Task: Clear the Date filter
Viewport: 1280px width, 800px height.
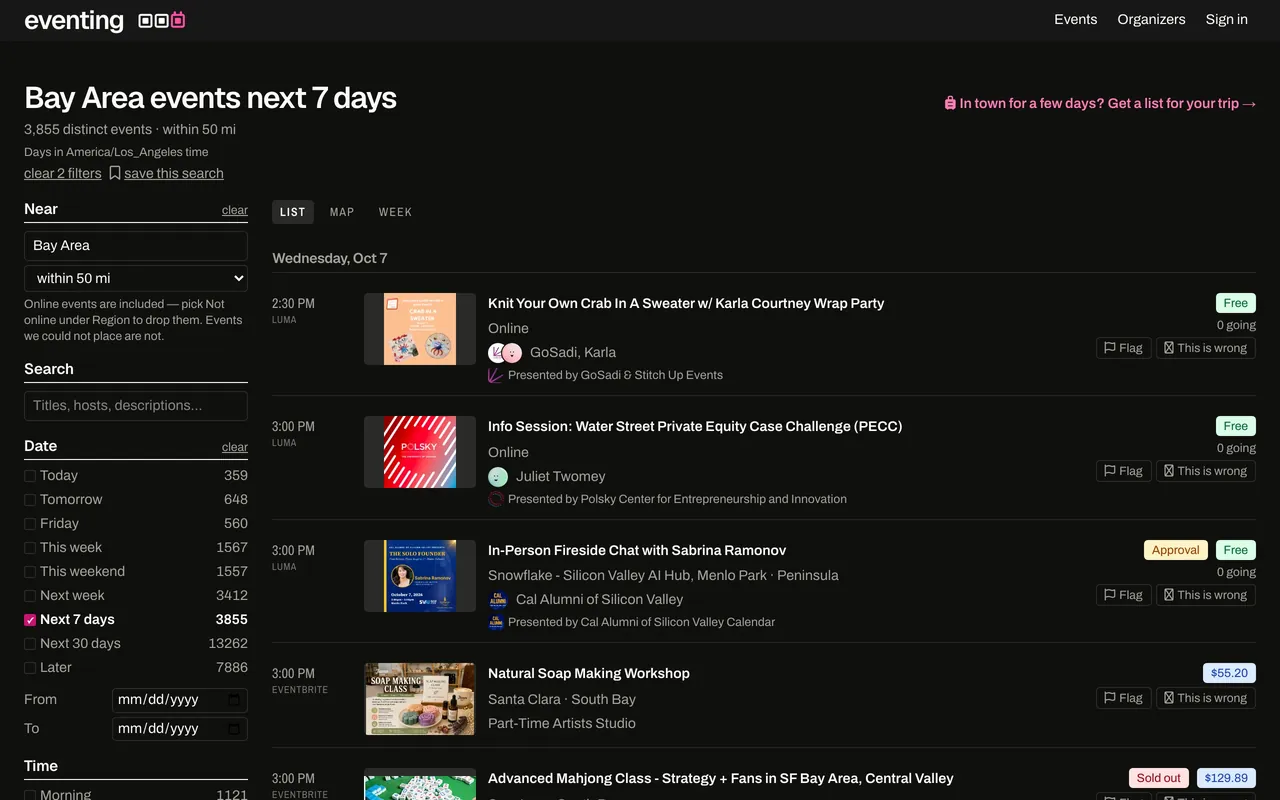Action: point(235,447)
